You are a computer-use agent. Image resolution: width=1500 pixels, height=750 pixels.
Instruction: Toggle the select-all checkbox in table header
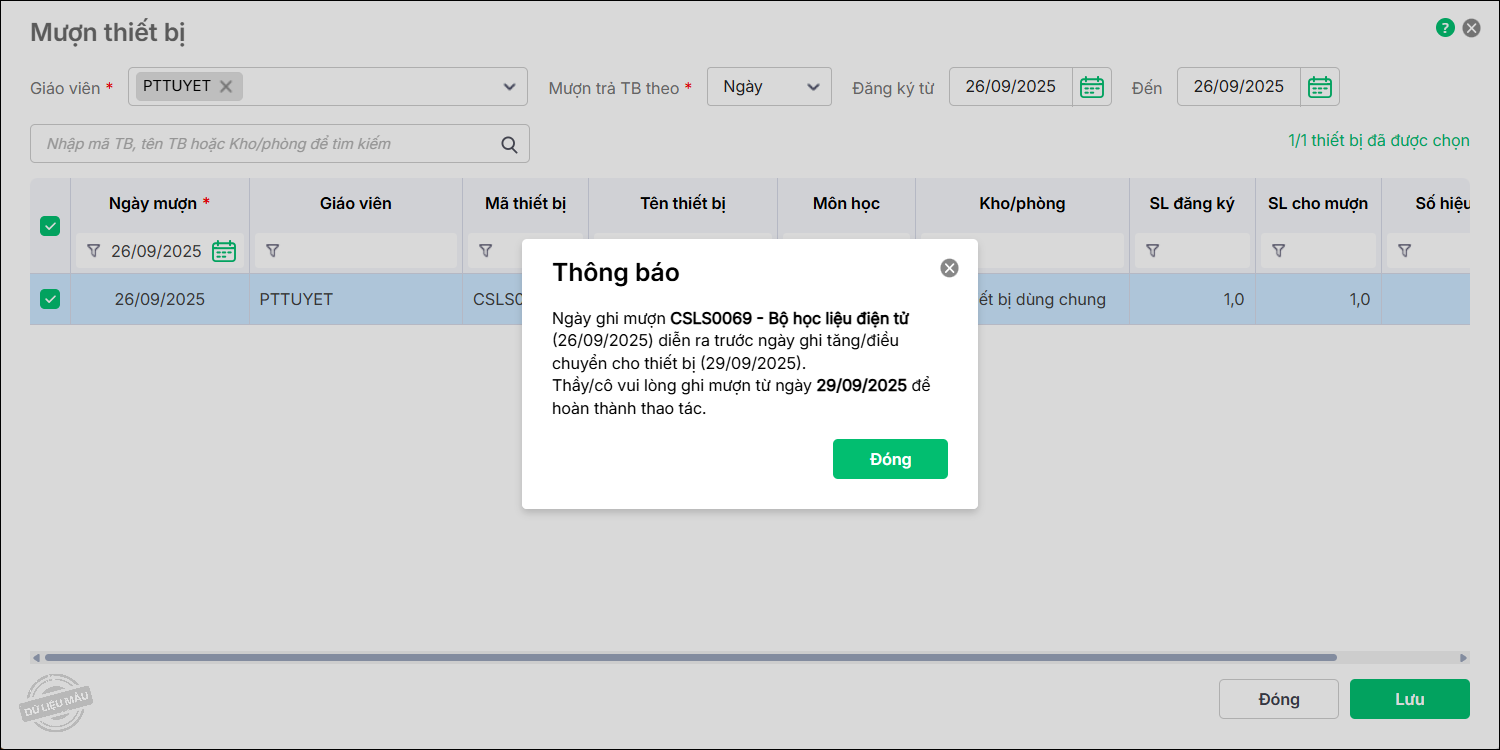[50, 226]
